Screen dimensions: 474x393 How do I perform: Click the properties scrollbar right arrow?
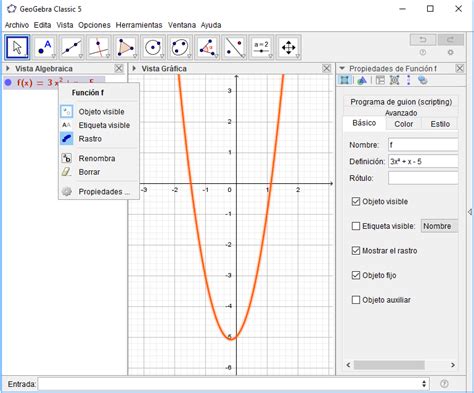click(453, 365)
